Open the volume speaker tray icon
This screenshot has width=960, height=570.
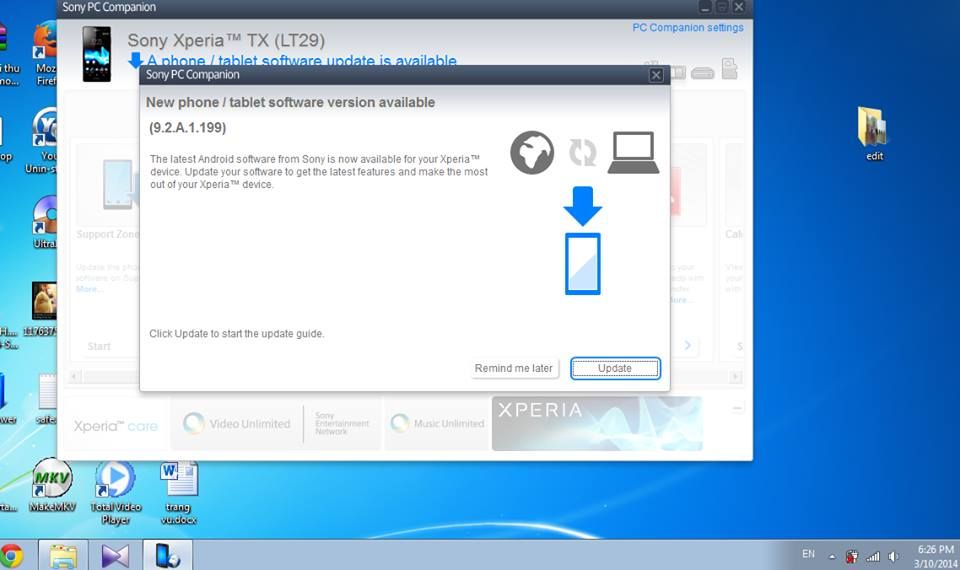(x=893, y=557)
